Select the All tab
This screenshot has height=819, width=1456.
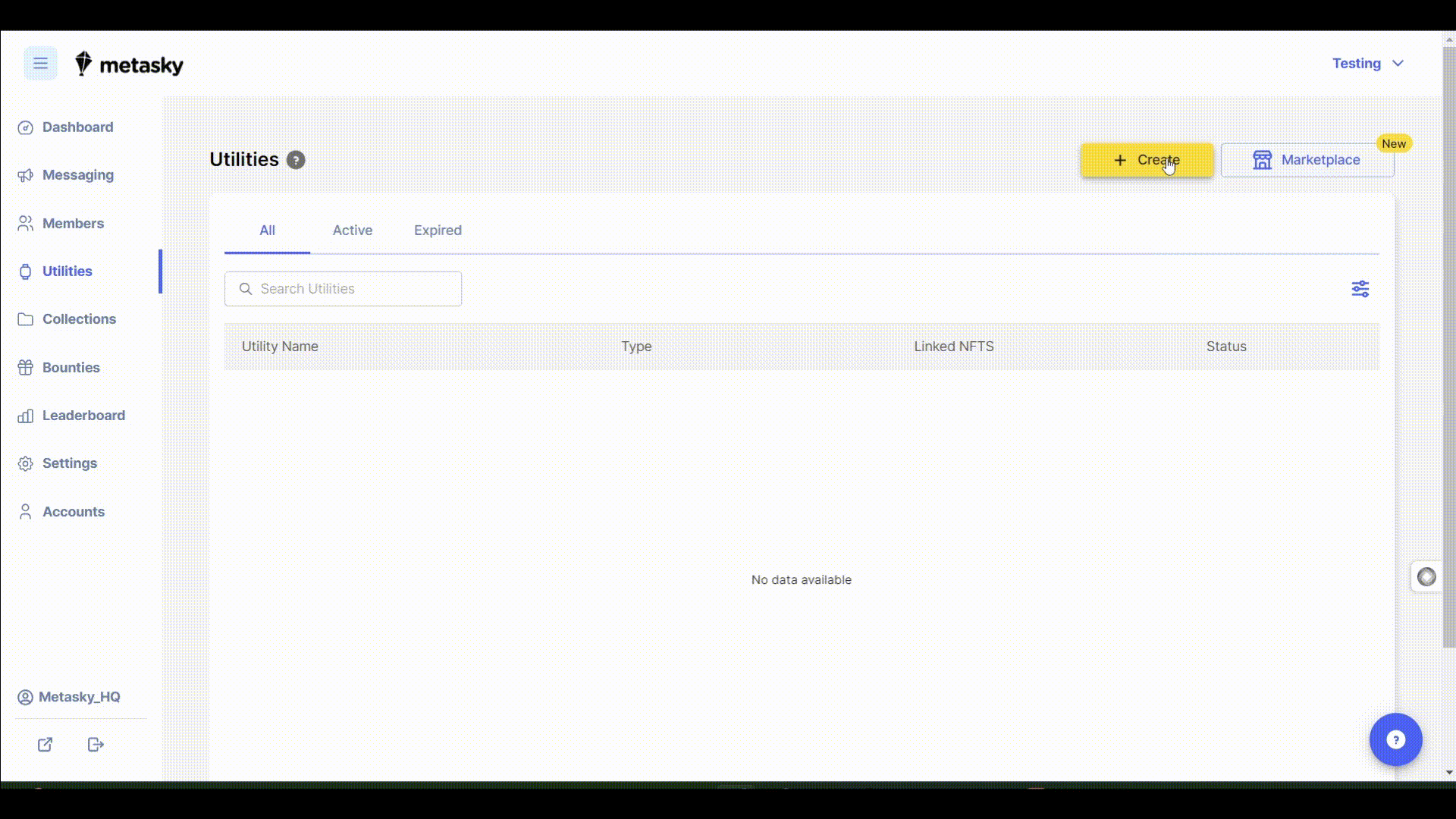[267, 231]
